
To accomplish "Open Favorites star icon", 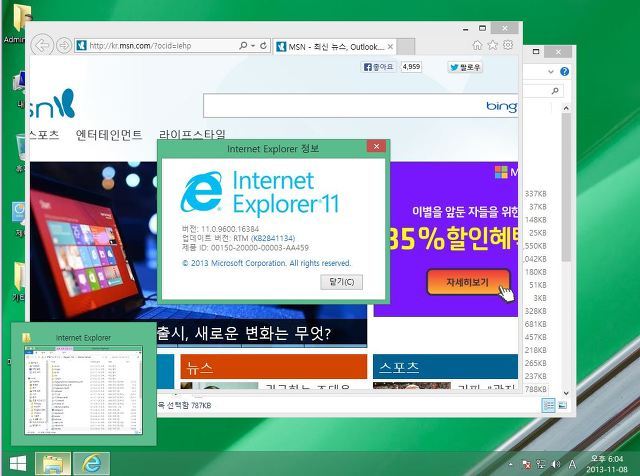I will pyautogui.click(x=493, y=45).
